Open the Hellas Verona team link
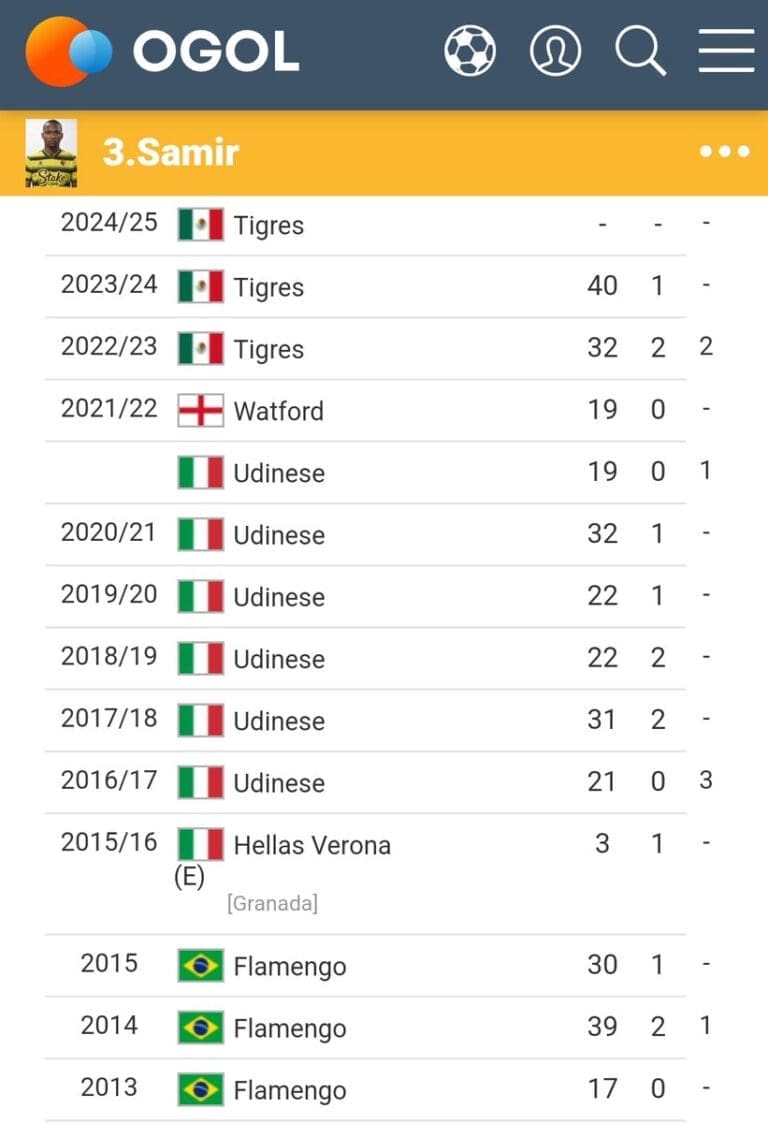The height and width of the screenshot is (1123, 768). click(312, 845)
